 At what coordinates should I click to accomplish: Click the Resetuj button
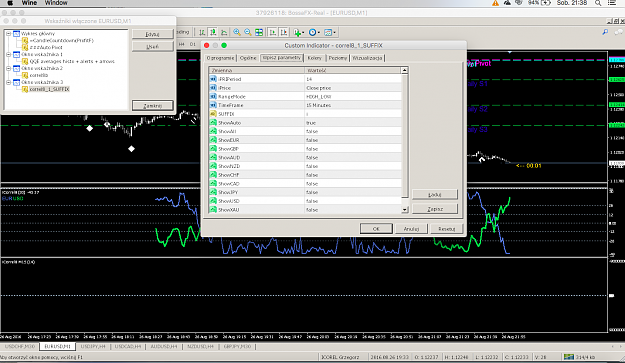[x=446, y=229]
